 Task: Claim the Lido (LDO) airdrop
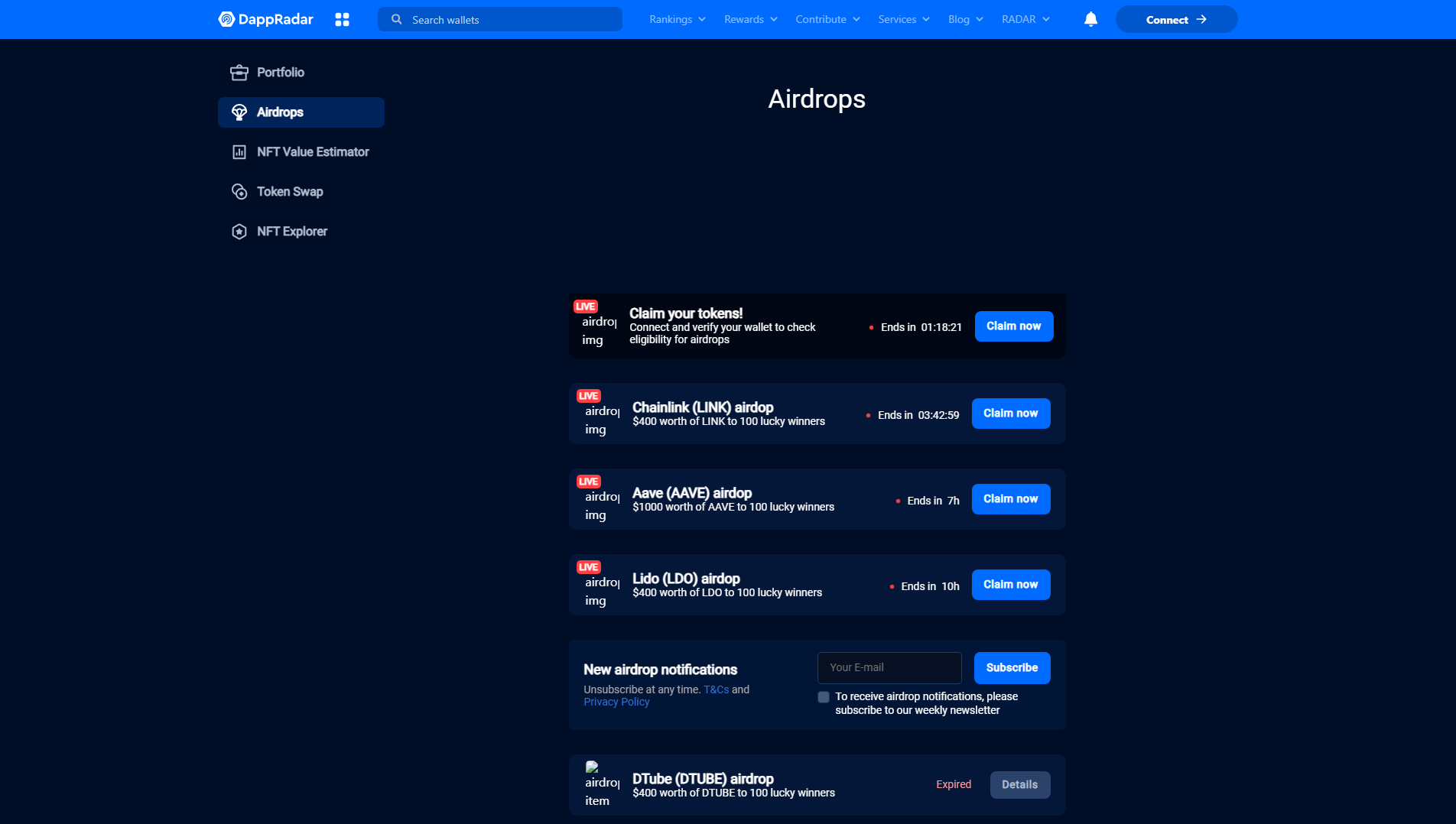tap(1011, 585)
